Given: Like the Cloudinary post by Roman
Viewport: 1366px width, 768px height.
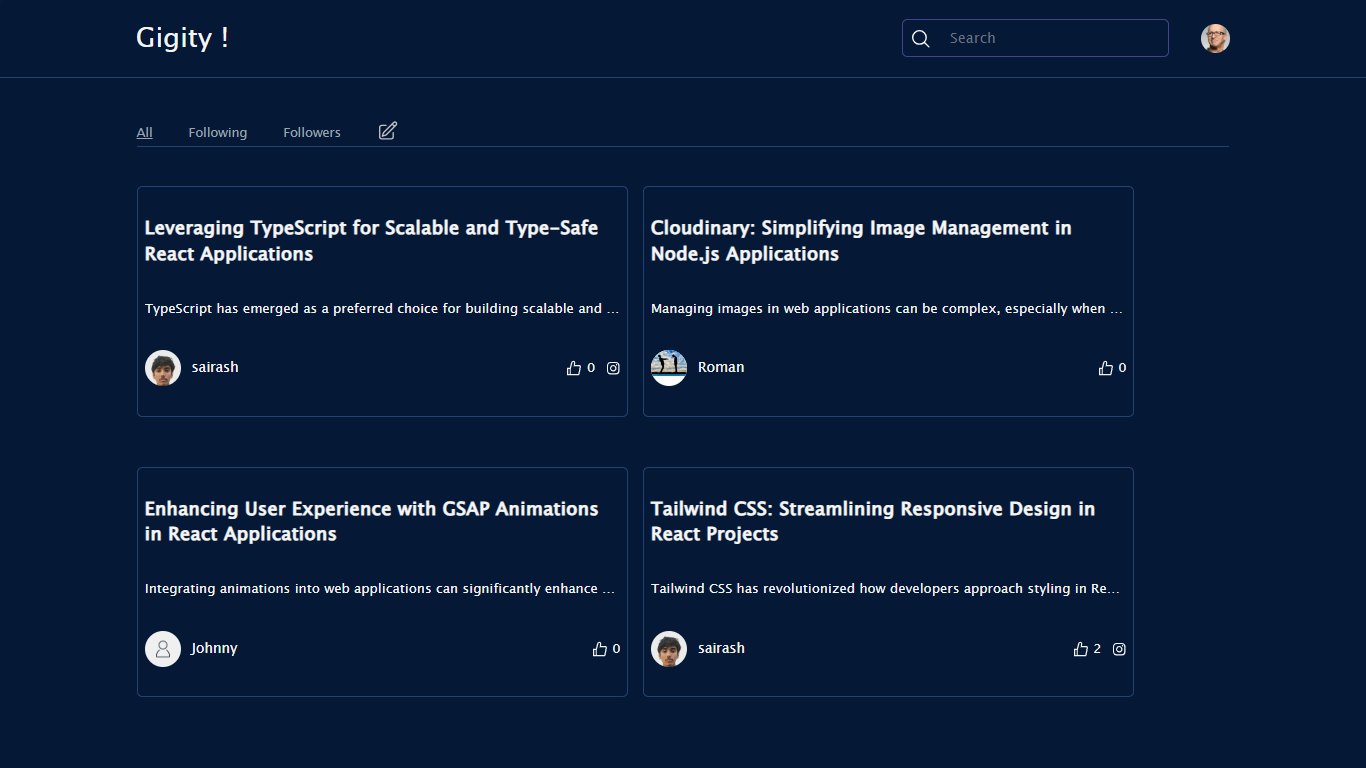Looking at the screenshot, I should (1106, 368).
